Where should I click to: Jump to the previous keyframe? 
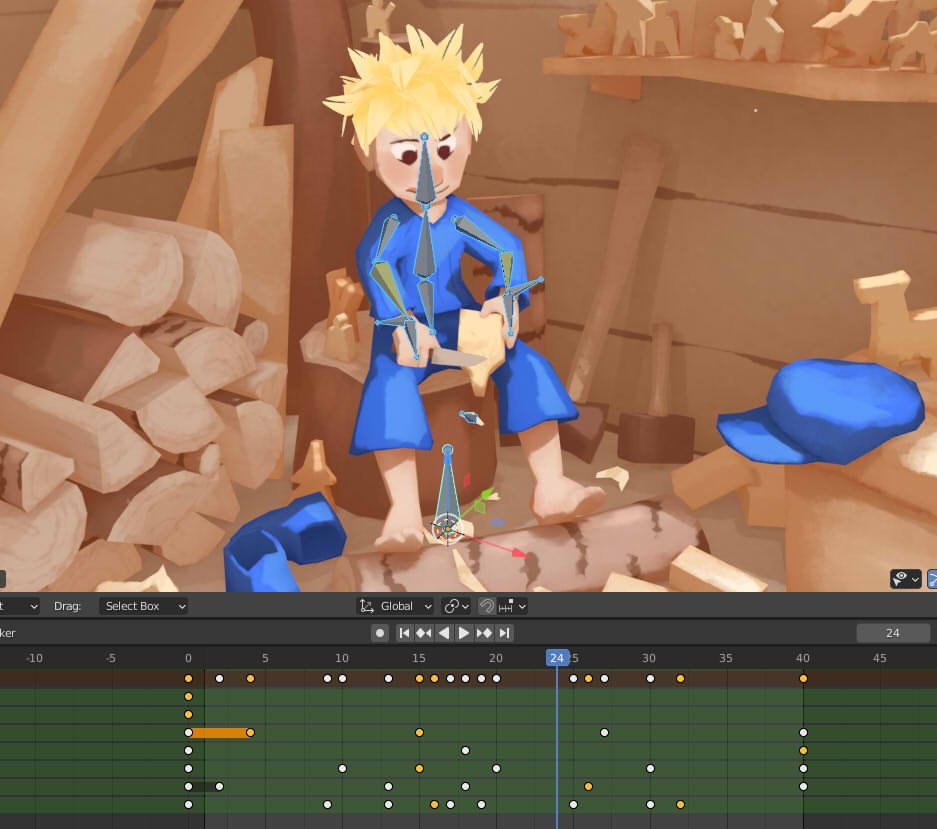(x=424, y=633)
